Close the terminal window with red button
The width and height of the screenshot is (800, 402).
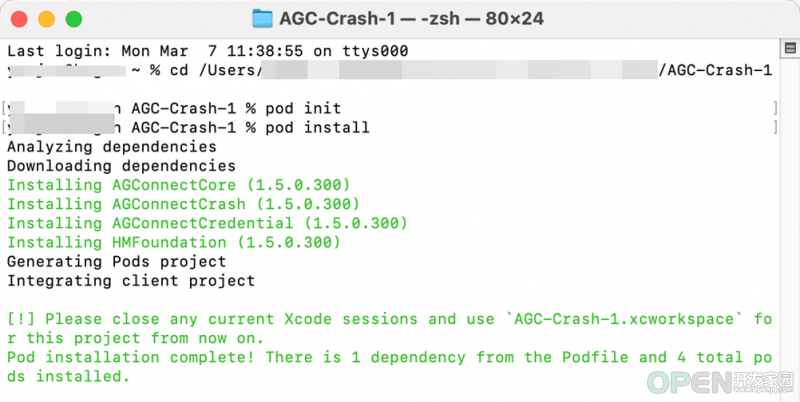coord(19,19)
